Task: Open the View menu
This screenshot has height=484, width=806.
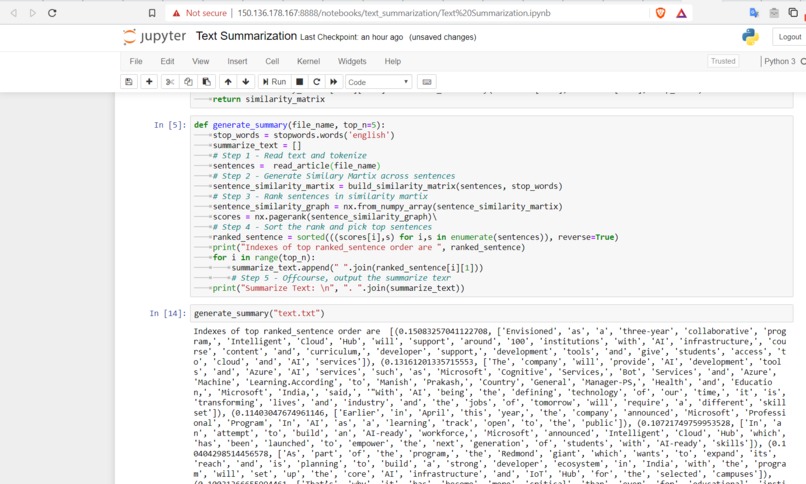Action: pyautogui.click(x=200, y=61)
